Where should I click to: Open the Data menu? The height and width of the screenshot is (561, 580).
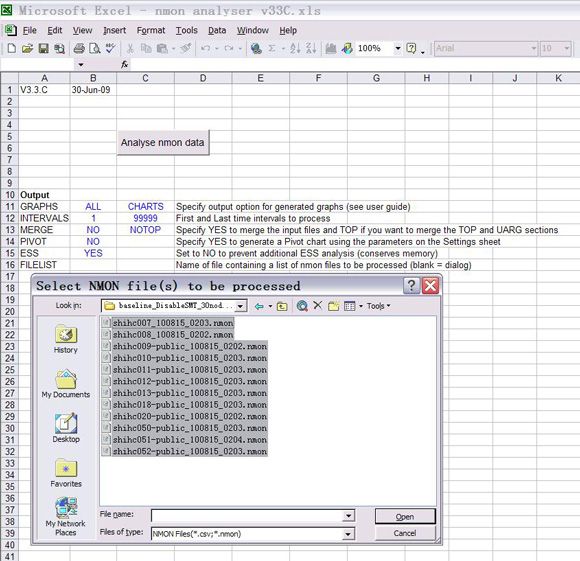pyautogui.click(x=217, y=30)
